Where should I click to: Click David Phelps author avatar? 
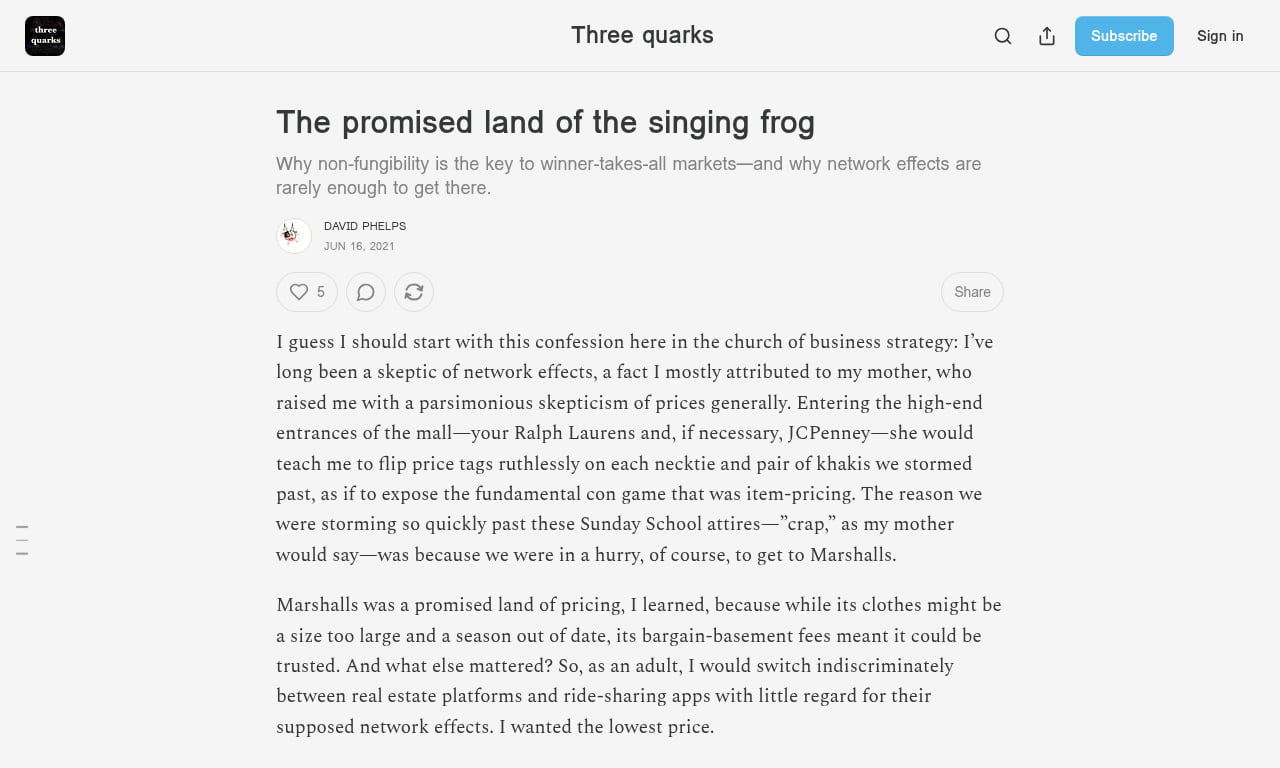[x=294, y=236]
